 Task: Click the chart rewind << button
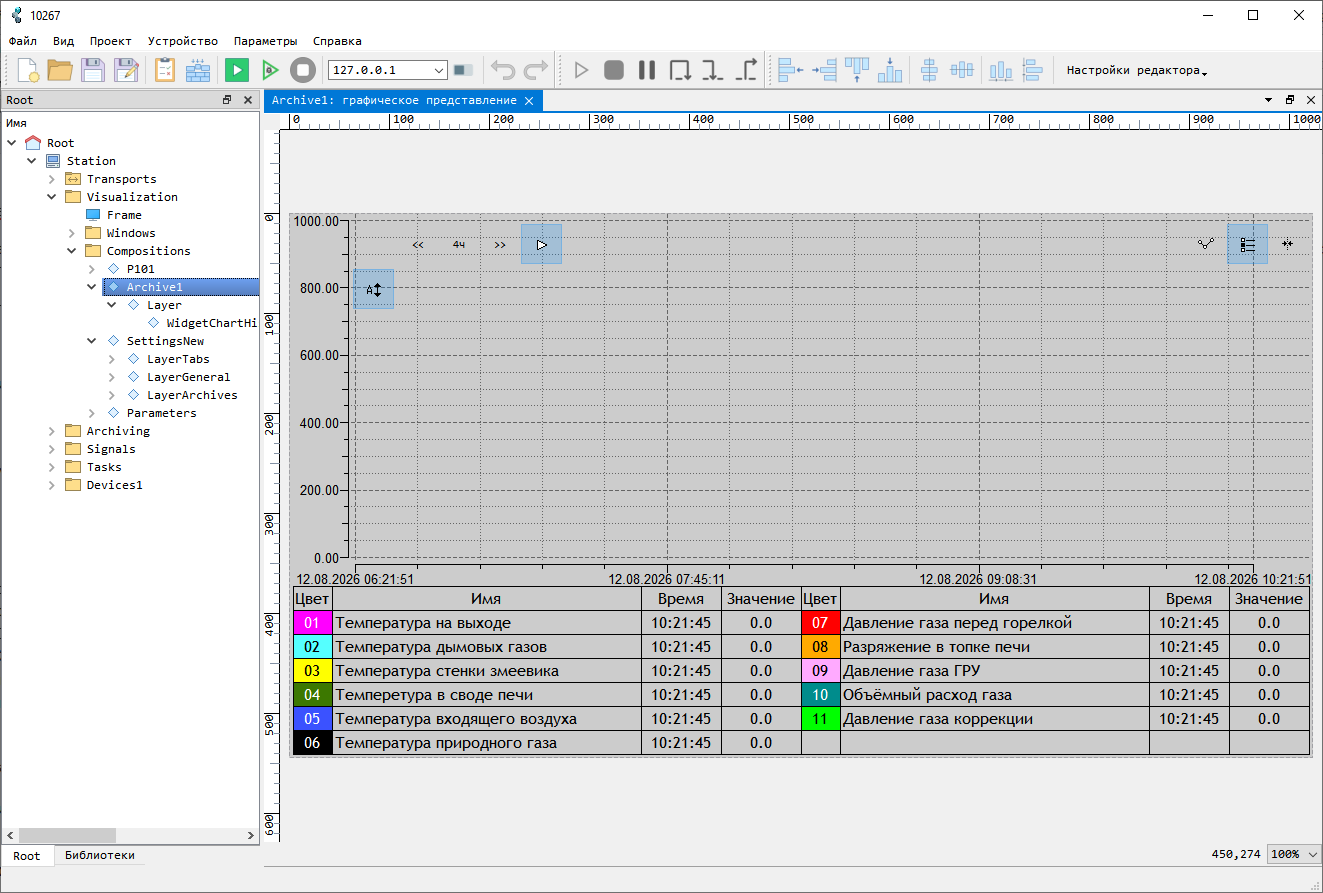click(418, 244)
